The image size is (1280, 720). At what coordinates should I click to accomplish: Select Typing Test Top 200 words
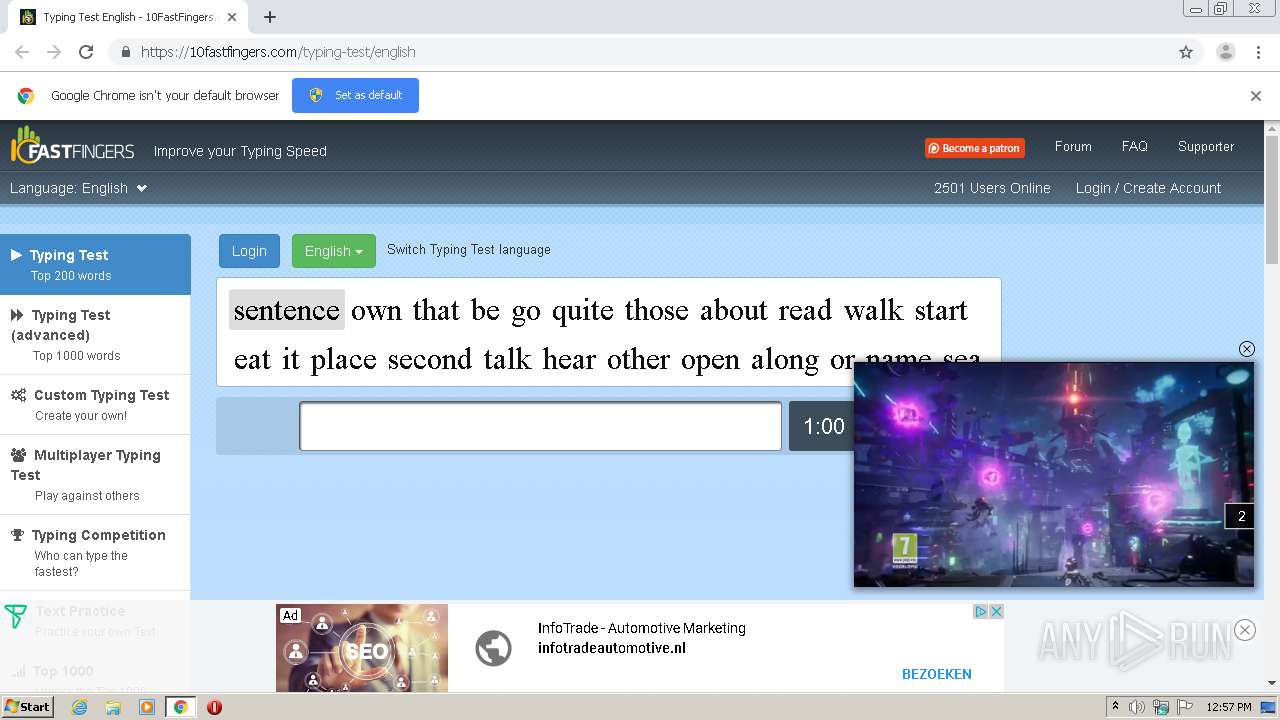pyautogui.click(x=95, y=264)
